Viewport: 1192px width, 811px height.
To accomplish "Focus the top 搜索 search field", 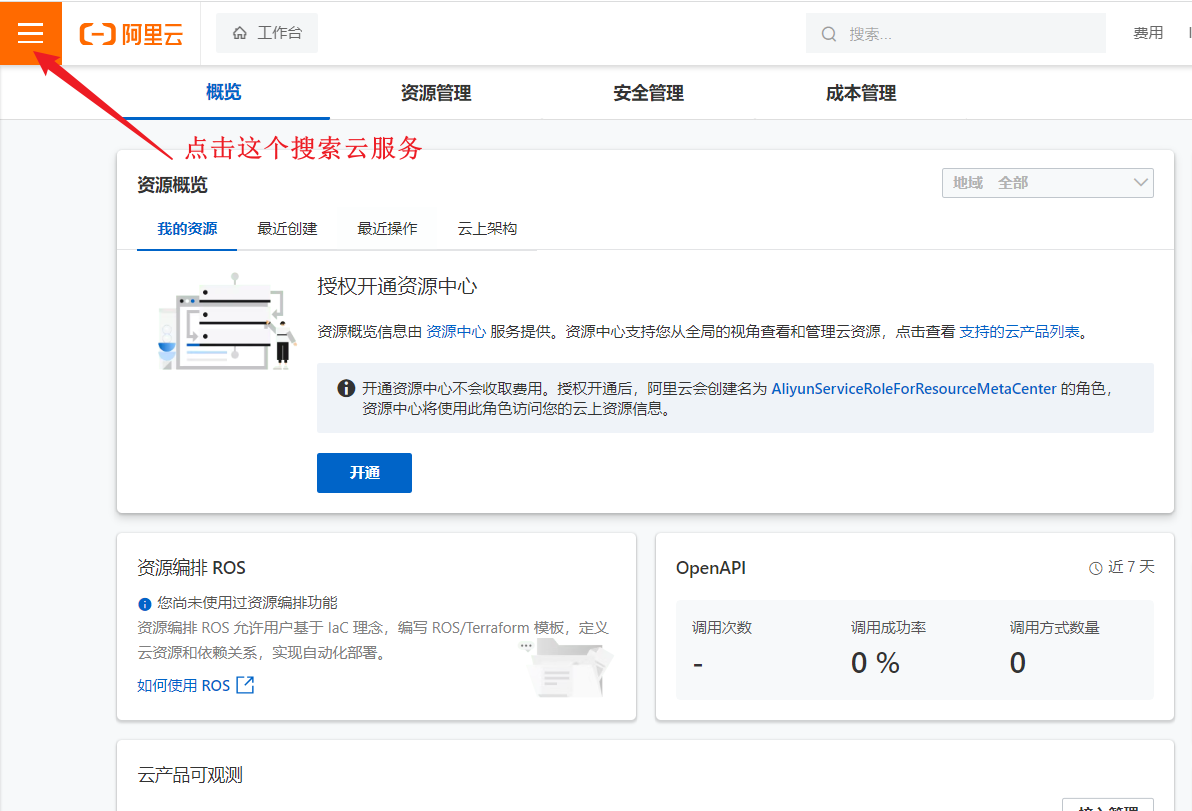I will (x=956, y=33).
